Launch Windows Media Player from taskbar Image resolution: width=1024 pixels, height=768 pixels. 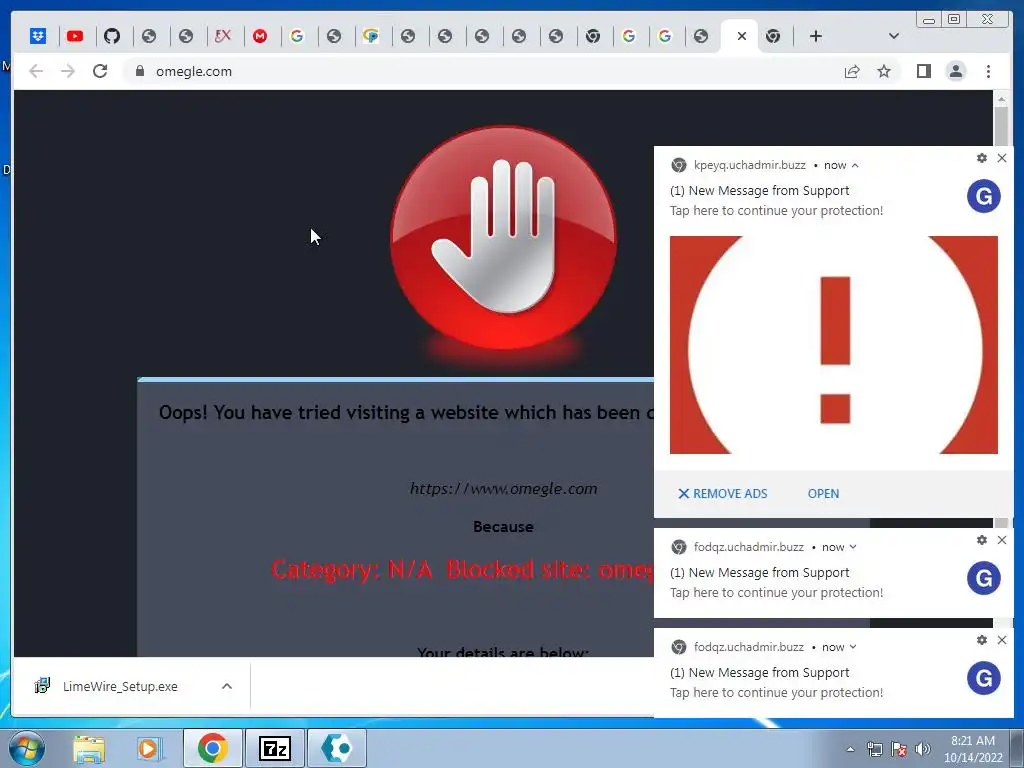coord(149,749)
